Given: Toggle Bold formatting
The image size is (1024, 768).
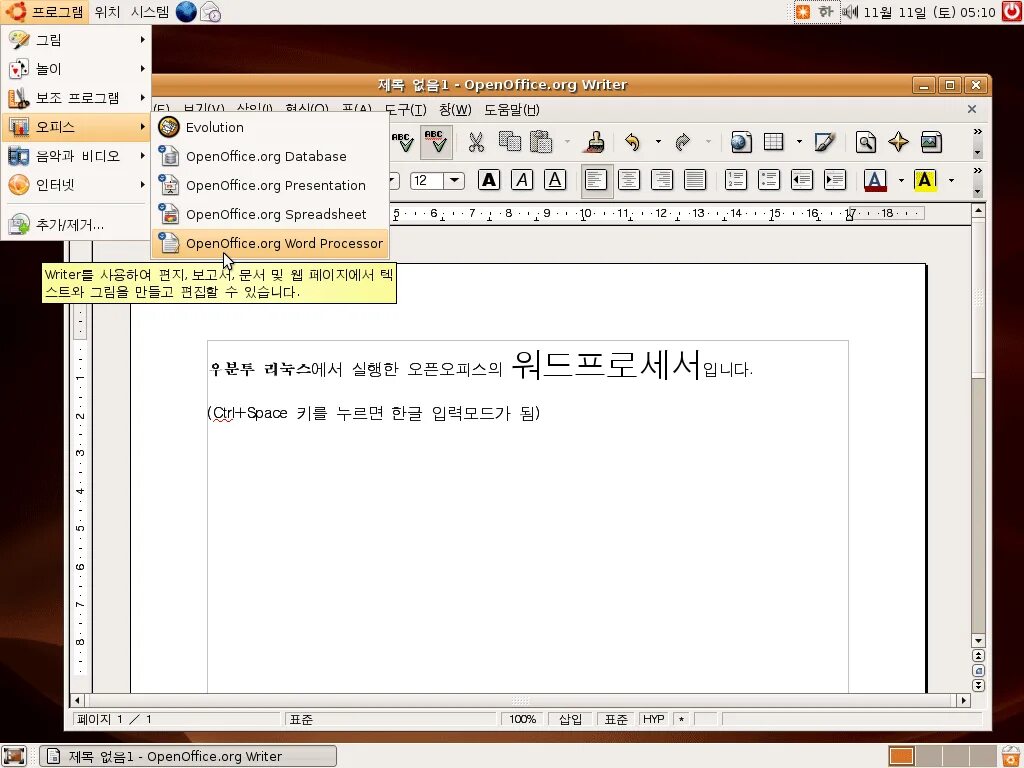Looking at the screenshot, I should coord(488,180).
